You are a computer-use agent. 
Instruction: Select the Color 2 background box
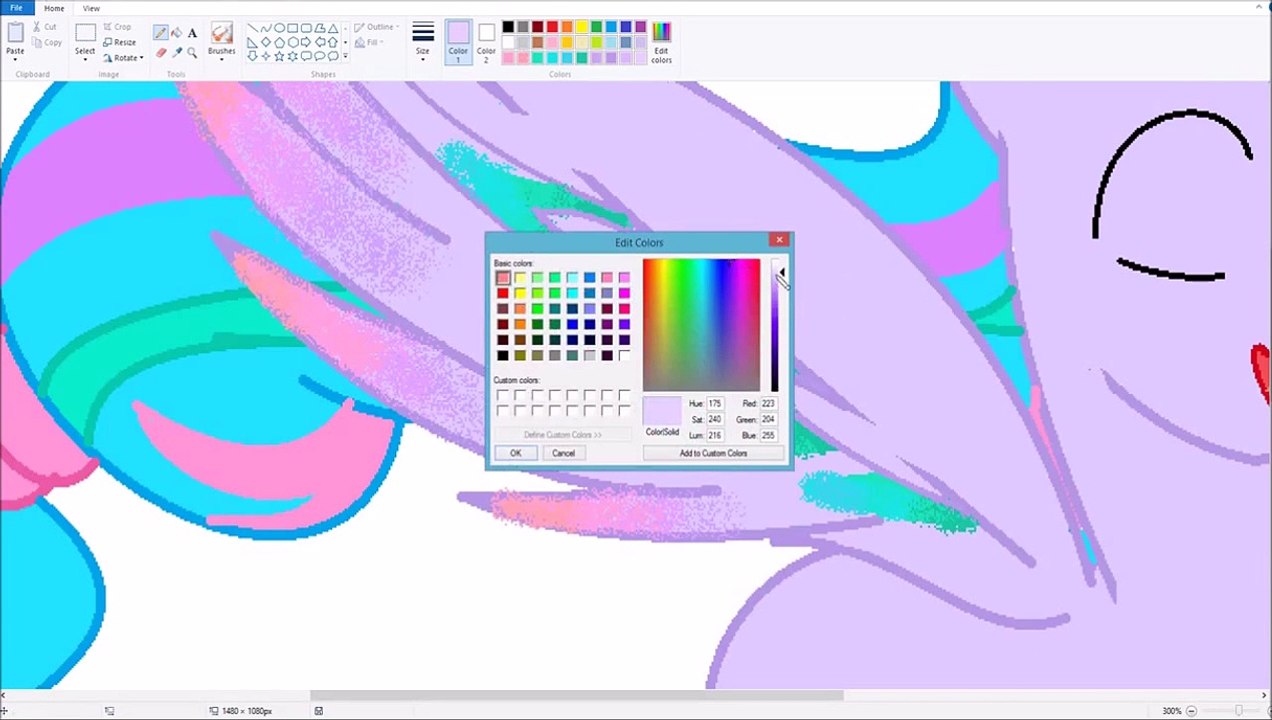pyautogui.click(x=486, y=42)
